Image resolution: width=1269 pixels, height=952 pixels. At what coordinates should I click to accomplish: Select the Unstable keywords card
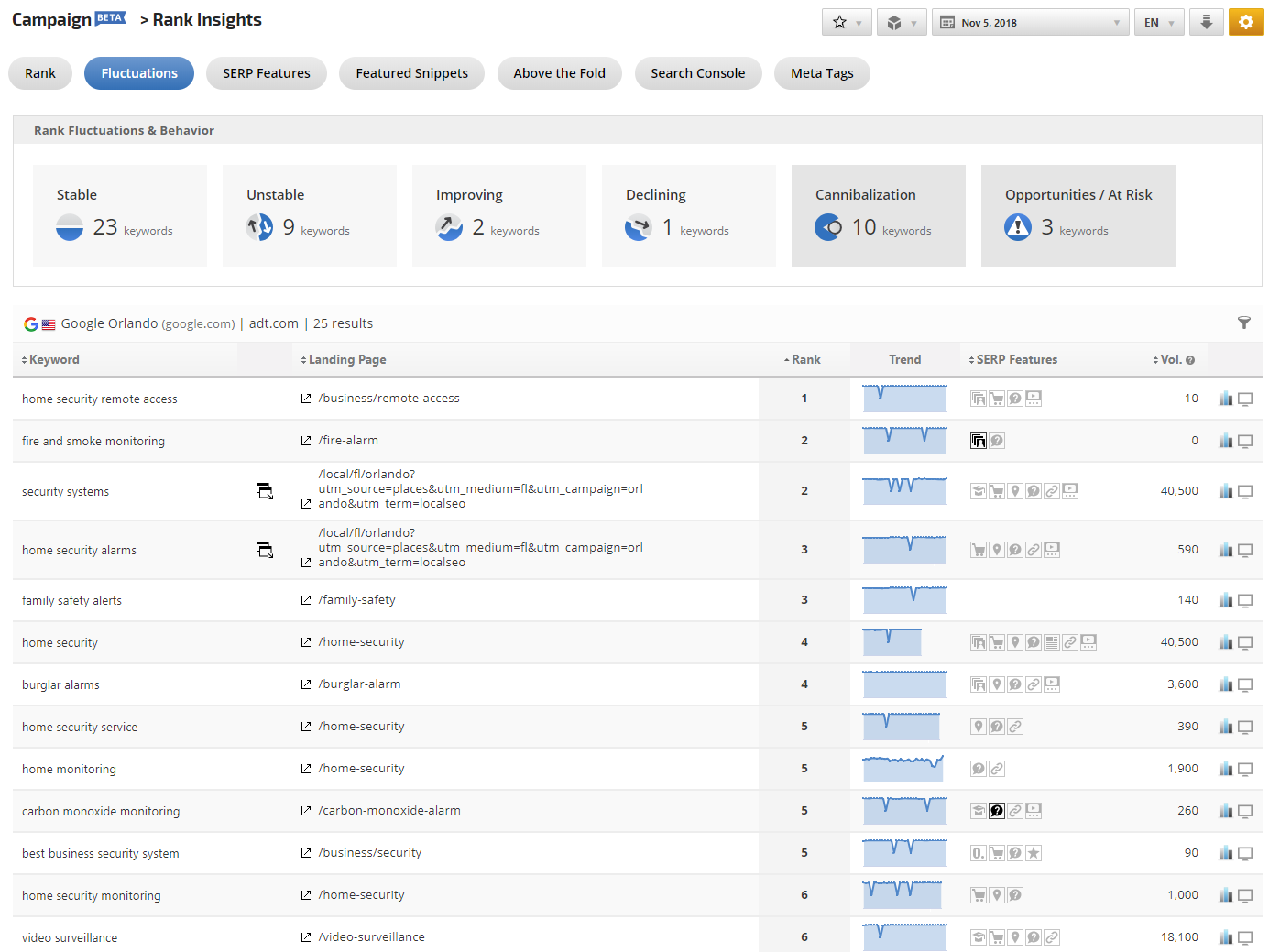pos(309,216)
